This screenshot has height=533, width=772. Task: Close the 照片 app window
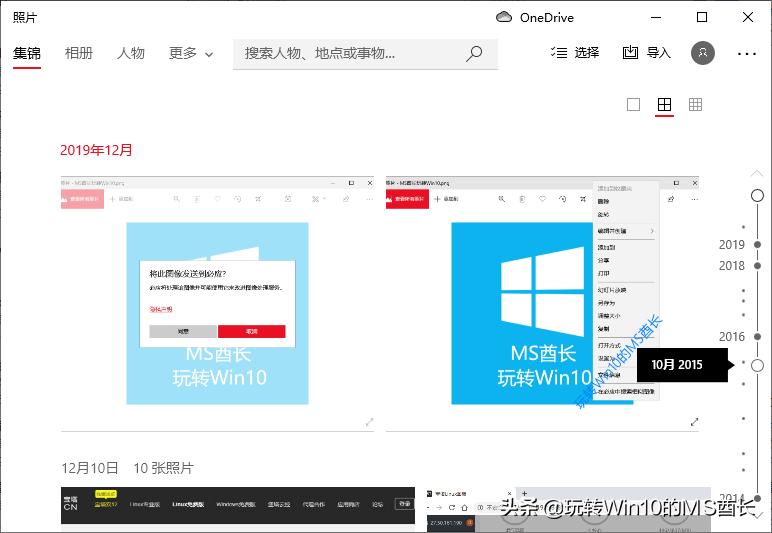[748, 17]
